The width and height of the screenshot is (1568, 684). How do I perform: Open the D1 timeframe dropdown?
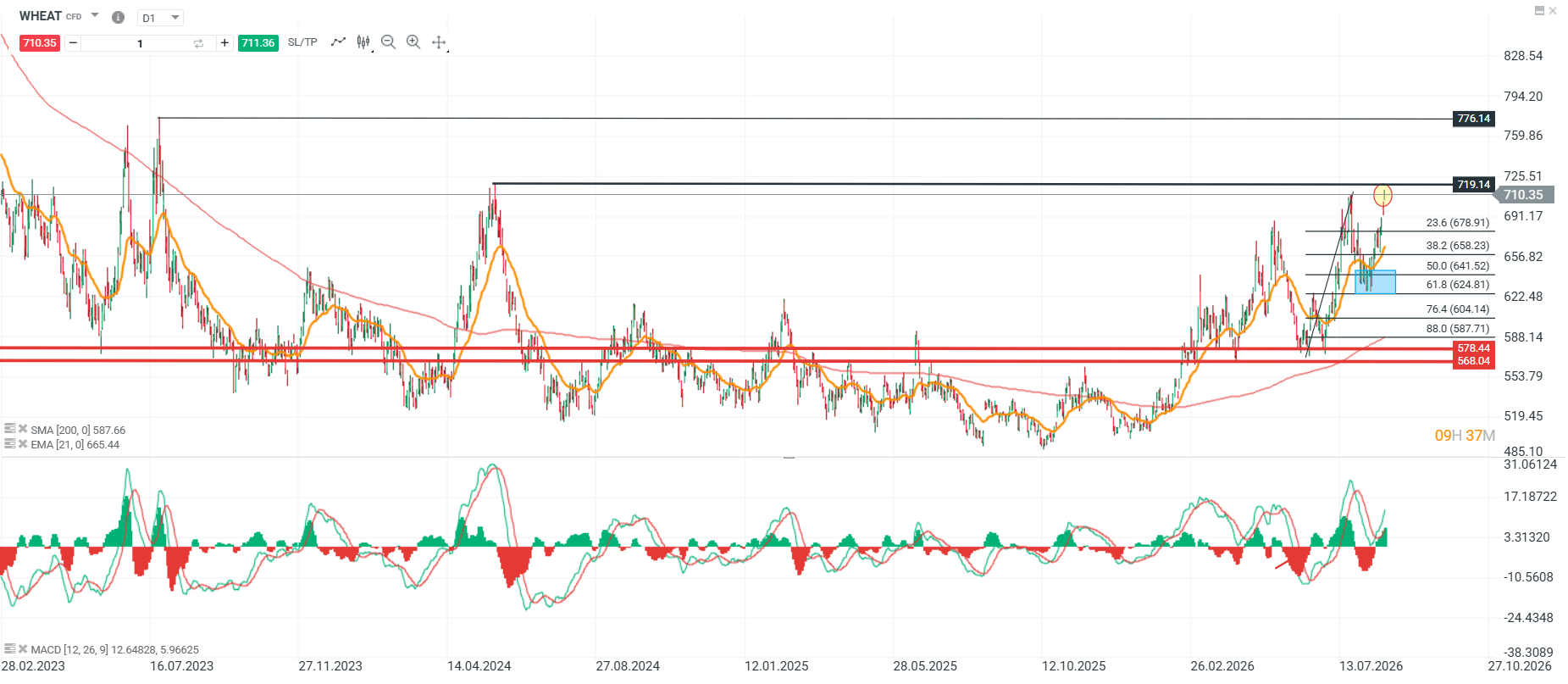(x=160, y=18)
